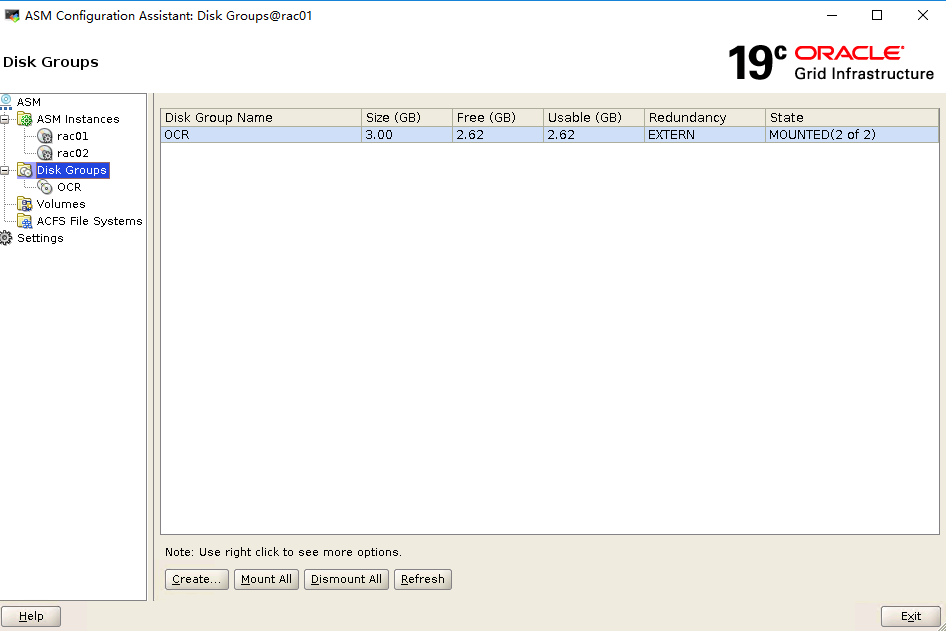Click the ASMCA title bar application icon
Image resolution: width=946 pixels, height=631 pixels.
(x=12, y=16)
